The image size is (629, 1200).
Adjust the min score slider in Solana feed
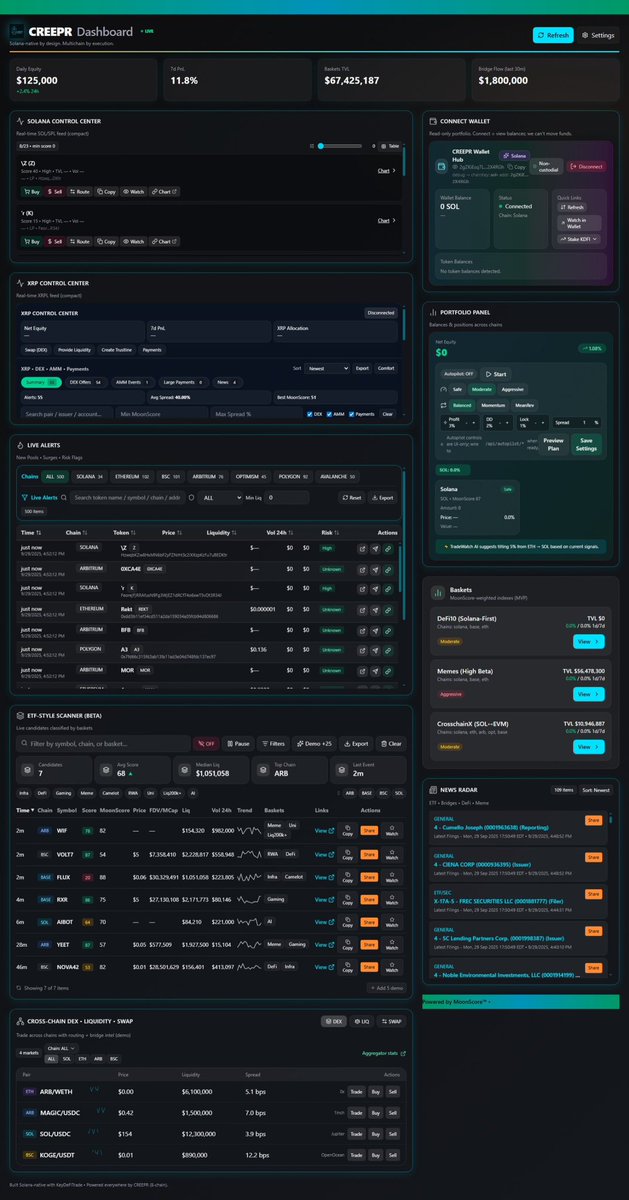click(340, 146)
